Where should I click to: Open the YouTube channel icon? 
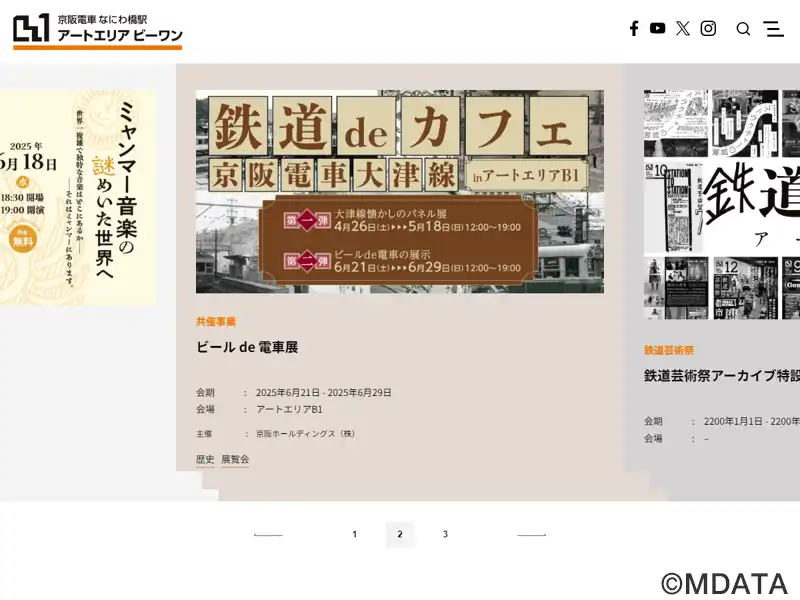(658, 28)
